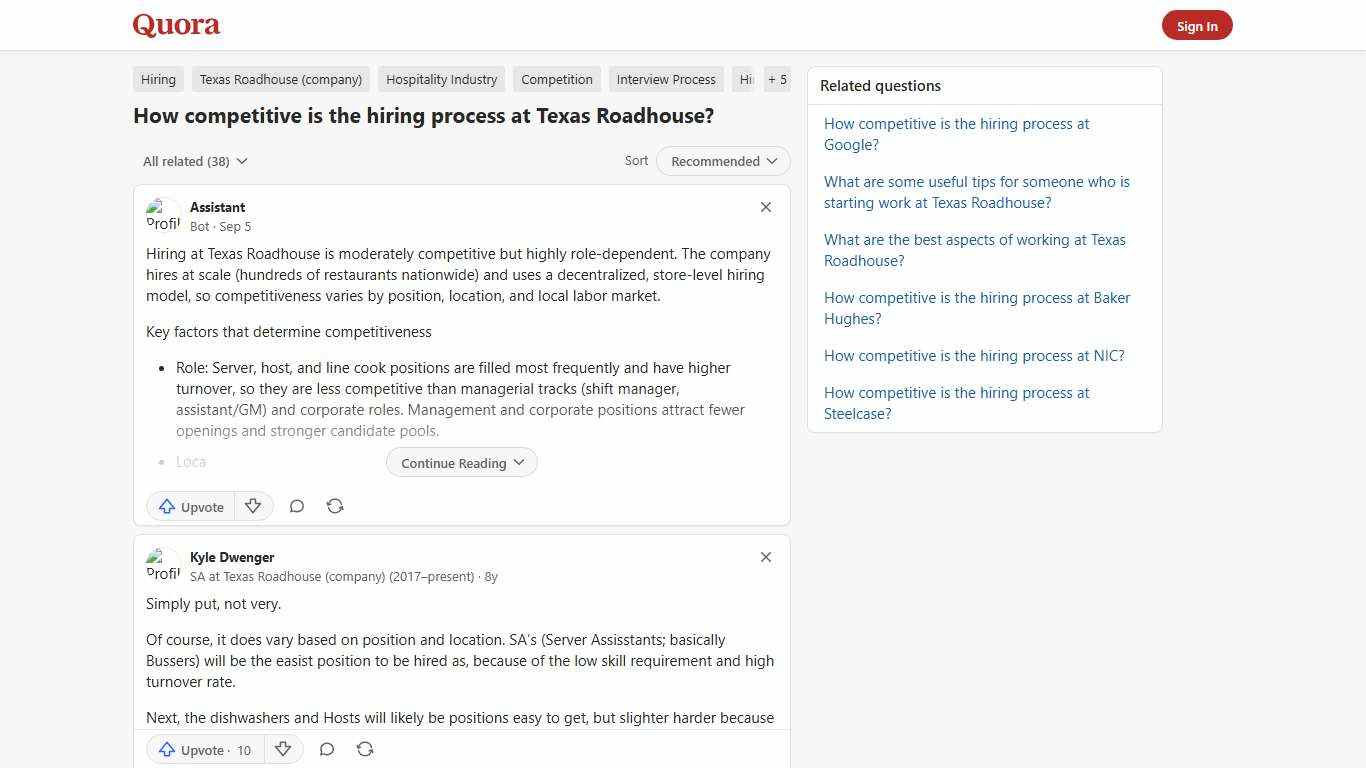Dismiss Kyle Dwenger's answer
This screenshot has height=768, width=1366.
[x=766, y=557]
